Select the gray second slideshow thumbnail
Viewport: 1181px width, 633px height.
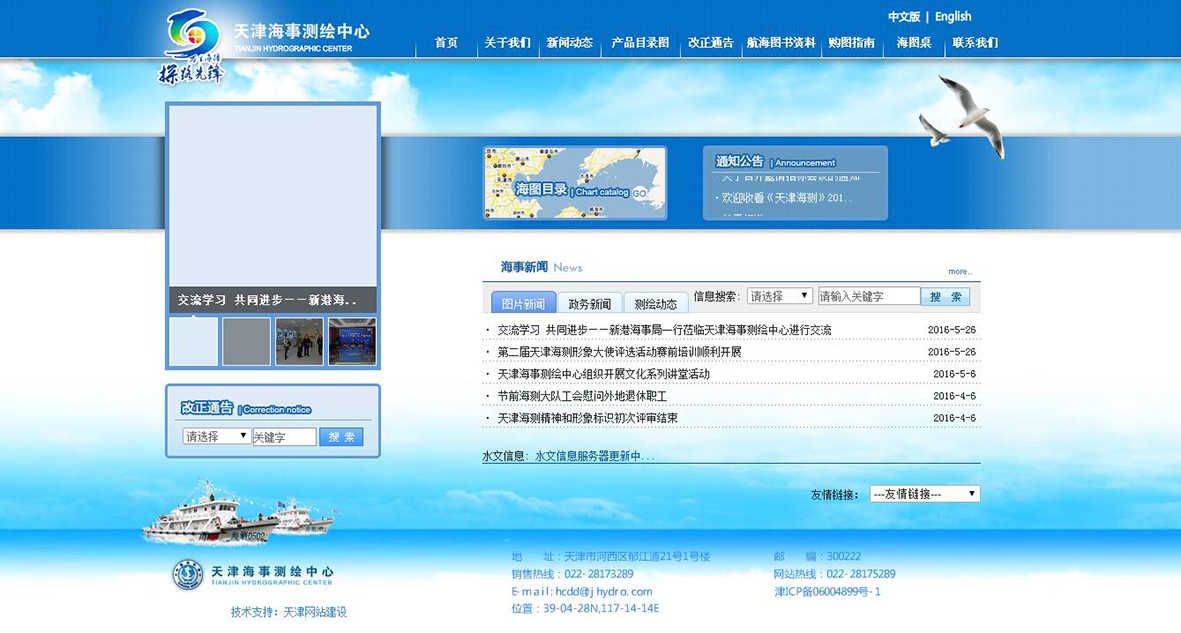point(246,341)
